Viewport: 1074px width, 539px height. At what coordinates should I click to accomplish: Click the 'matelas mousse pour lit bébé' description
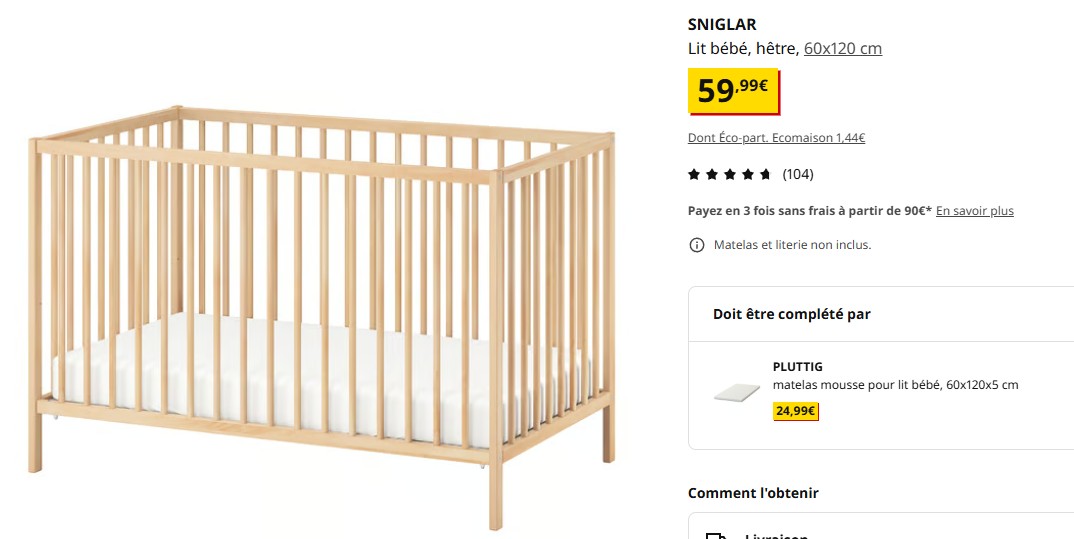click(x=895, y=385)
